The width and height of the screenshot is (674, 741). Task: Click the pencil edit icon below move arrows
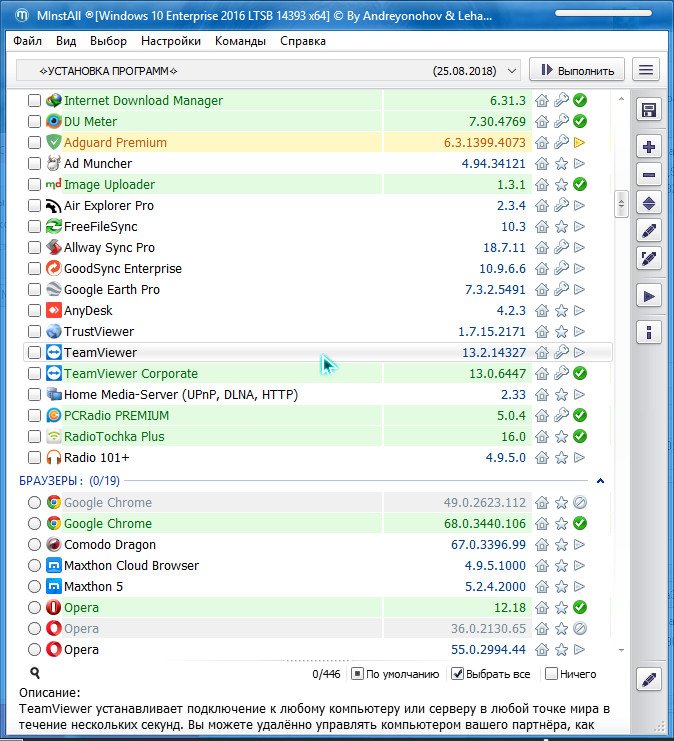click(x=648, y=231)
